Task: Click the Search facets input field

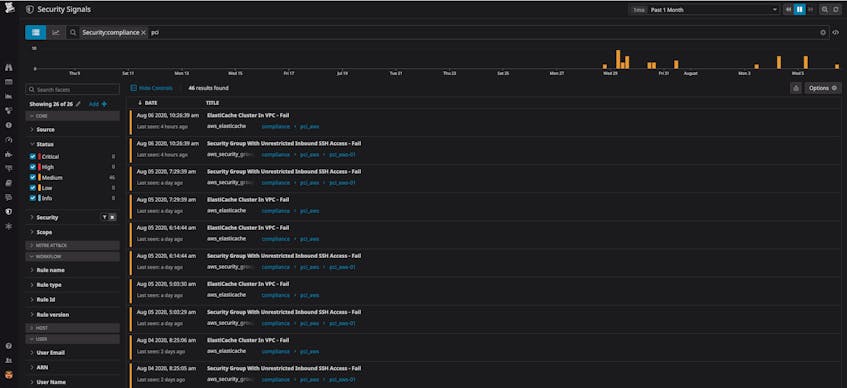Action: pos(73,90)
